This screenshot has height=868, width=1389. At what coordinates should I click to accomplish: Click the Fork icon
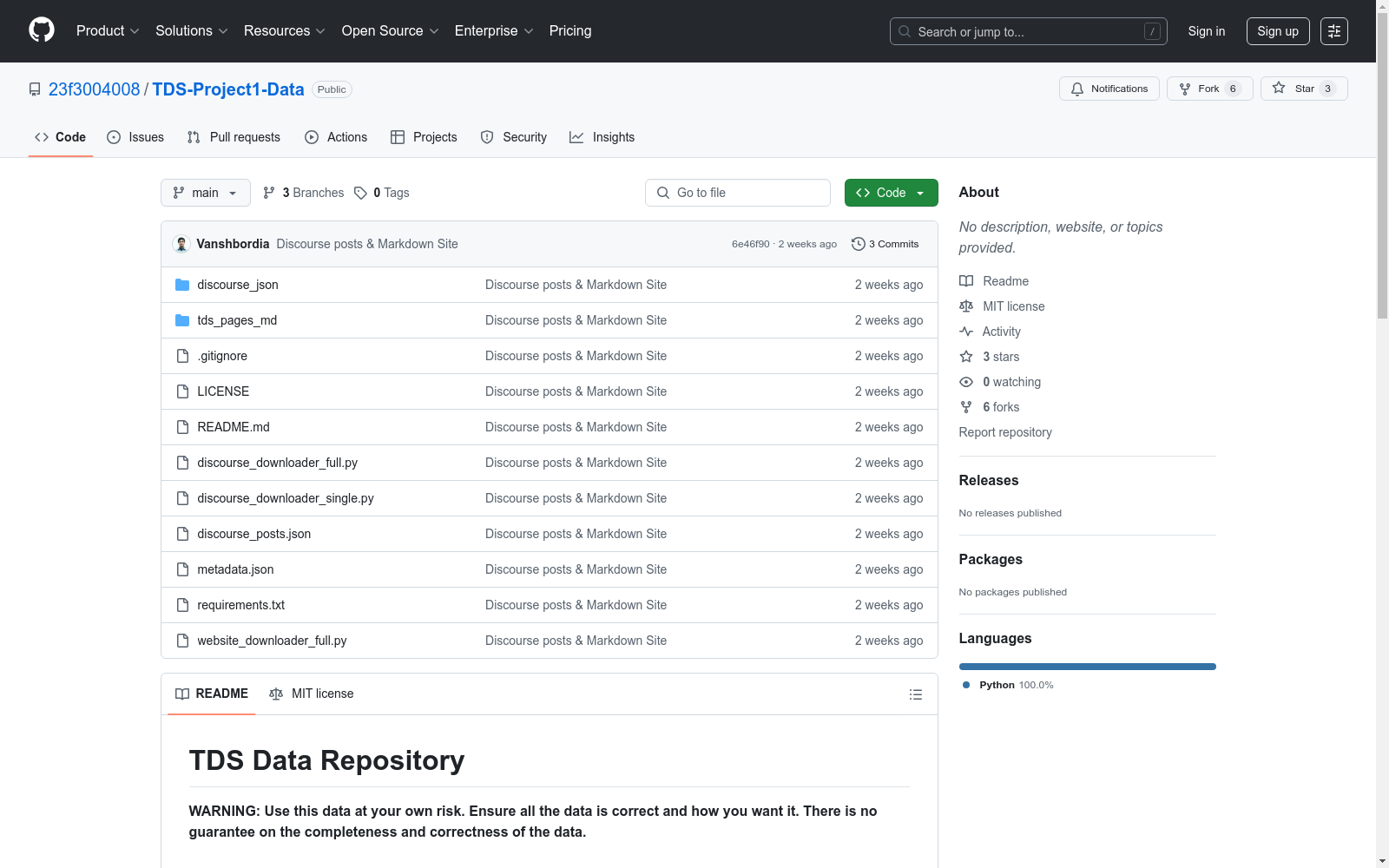click(1185, 89)
